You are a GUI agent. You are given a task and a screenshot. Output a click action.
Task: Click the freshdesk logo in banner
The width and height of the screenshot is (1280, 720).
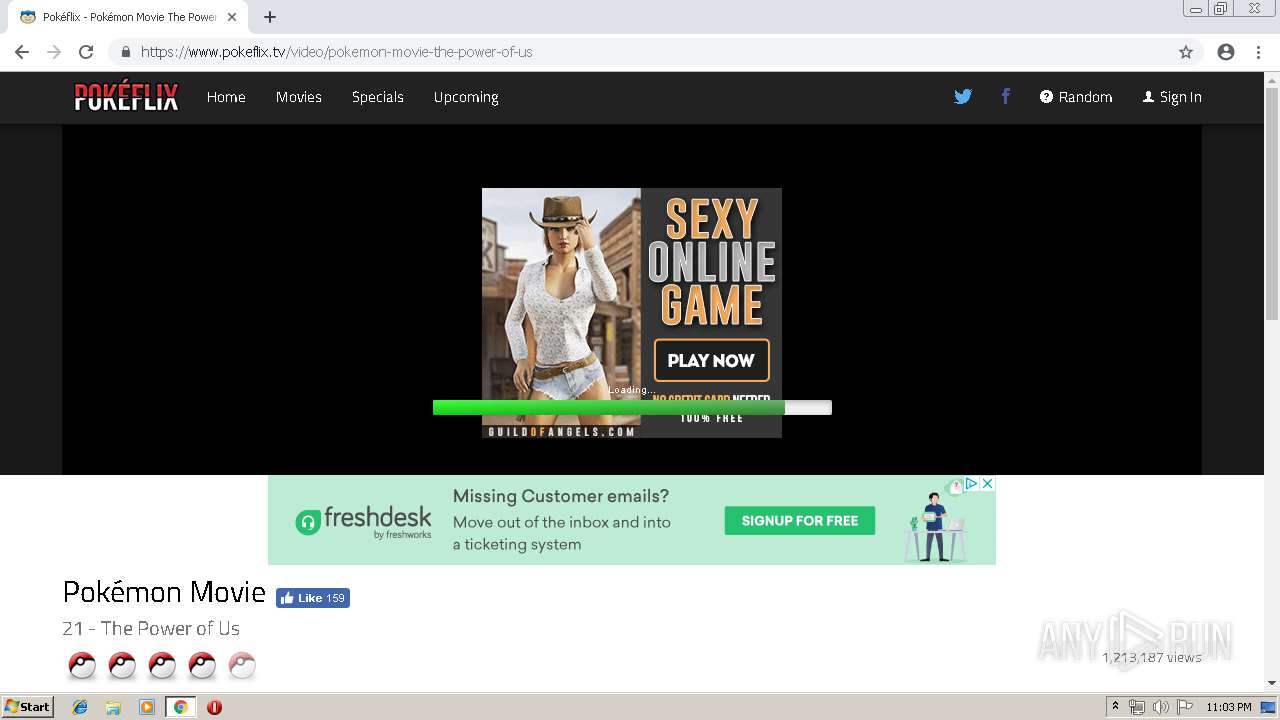(364, 521)
